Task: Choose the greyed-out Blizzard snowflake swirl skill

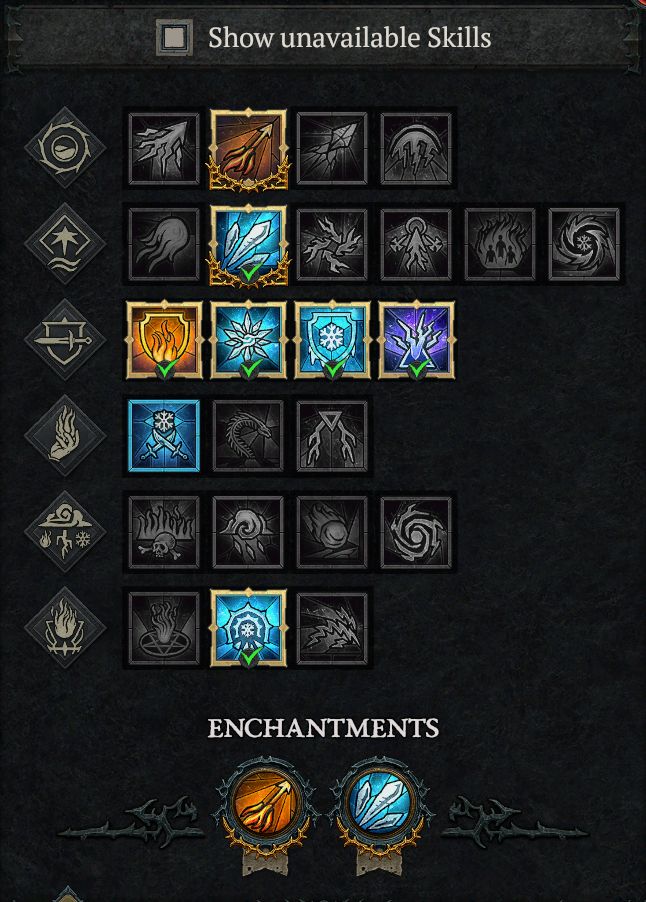Action: pyautogui.click(x=584, y=244)
